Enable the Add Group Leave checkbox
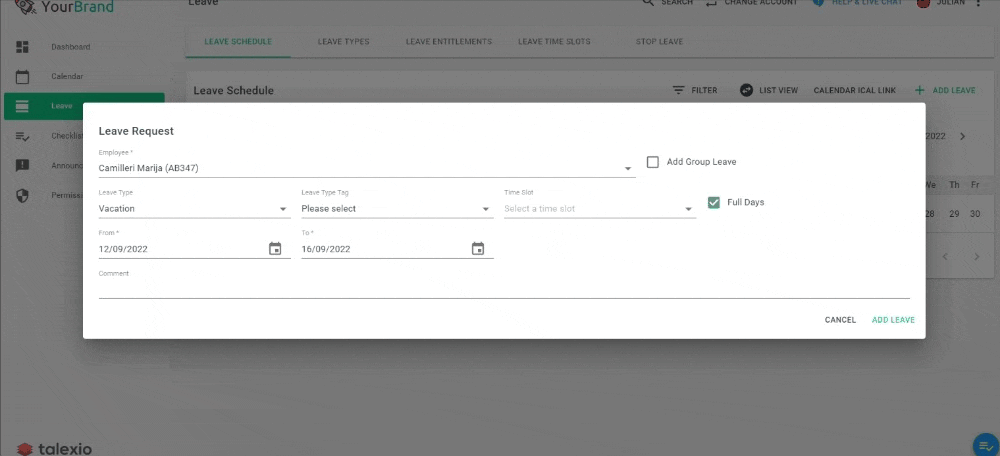The height and width of the screenshot is (456, 1000). 652,162
